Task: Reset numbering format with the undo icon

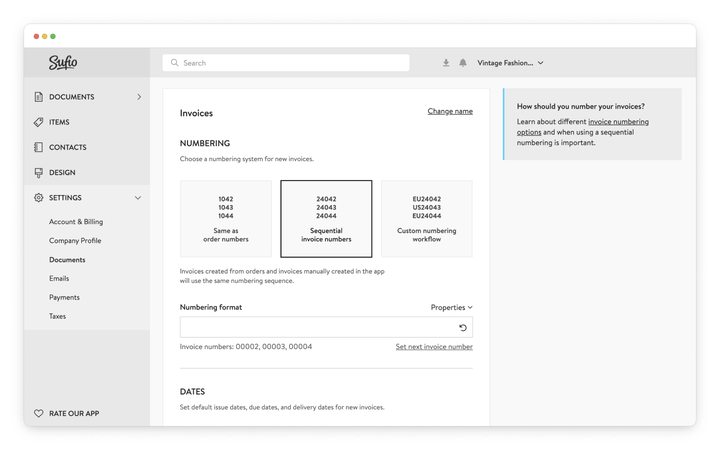Action: click(x=463, y=327)
